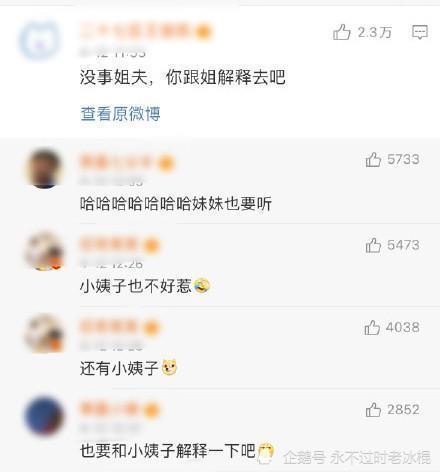This screenshot has height=472, width=440.
Task: Open username above 还有小姨子 comment
Action: [x=119, y=327]
